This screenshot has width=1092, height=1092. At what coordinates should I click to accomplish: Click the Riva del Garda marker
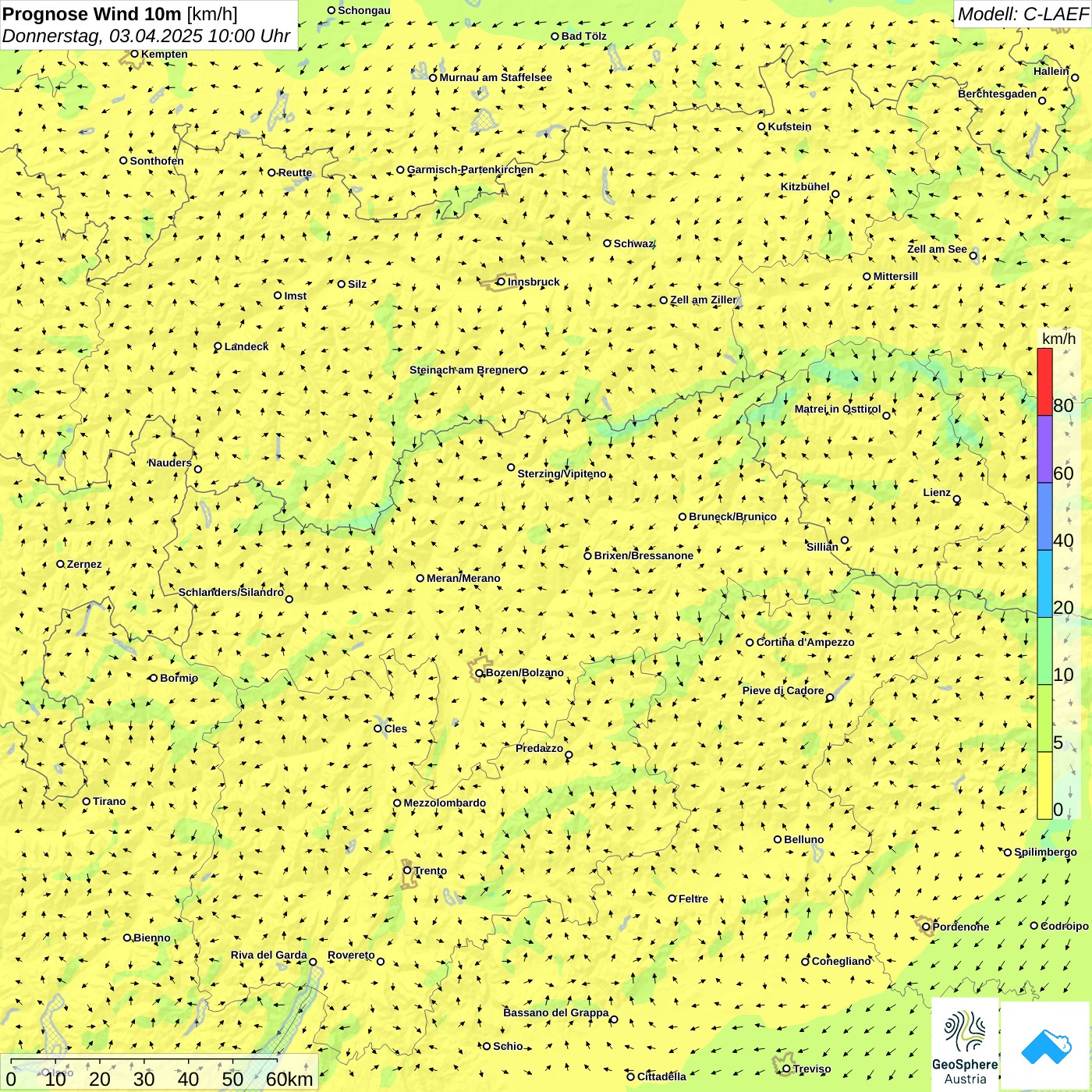coord(313,962)
